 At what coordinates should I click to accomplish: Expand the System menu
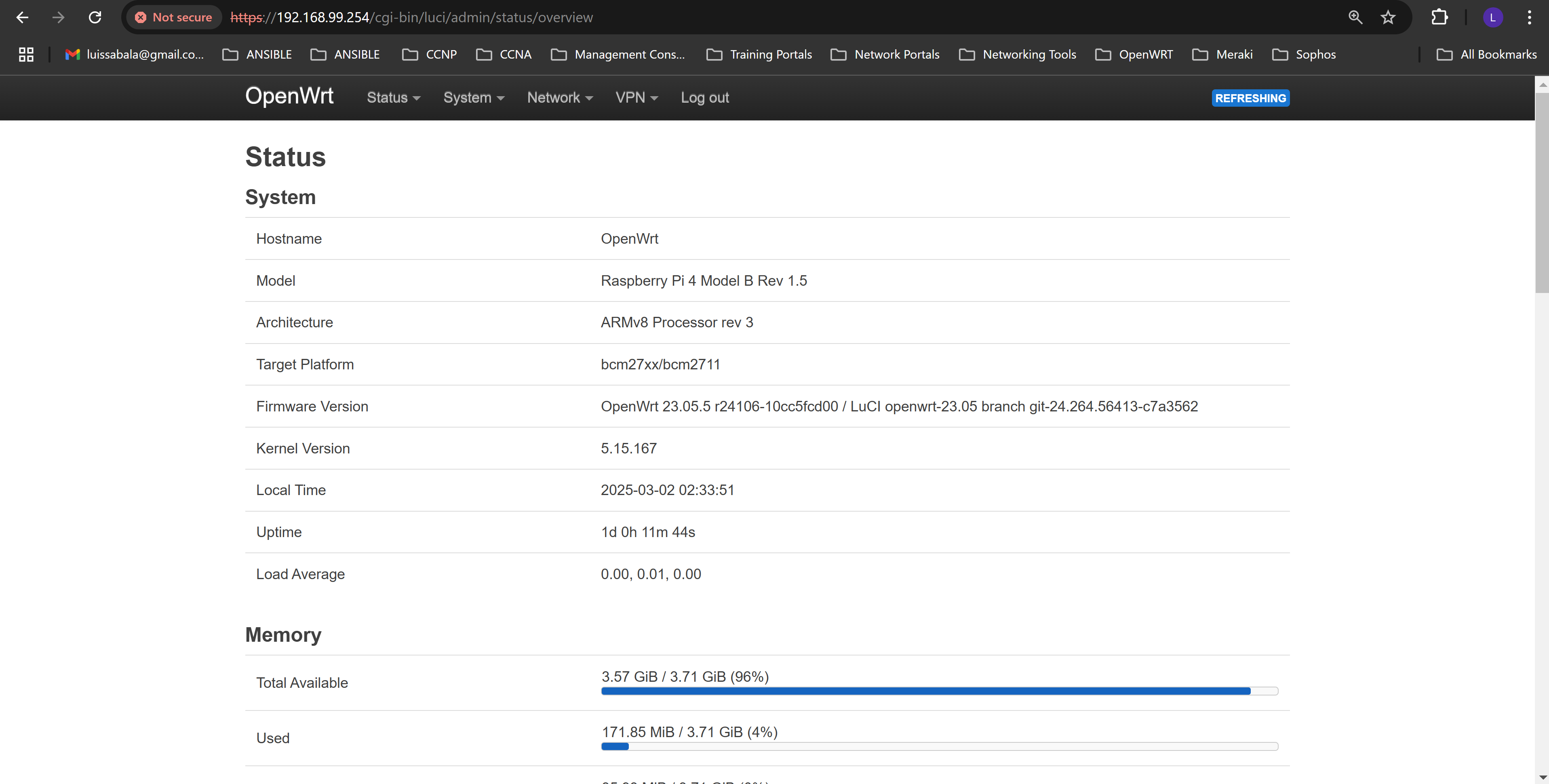pyautogui.click(x=474, y=97)
